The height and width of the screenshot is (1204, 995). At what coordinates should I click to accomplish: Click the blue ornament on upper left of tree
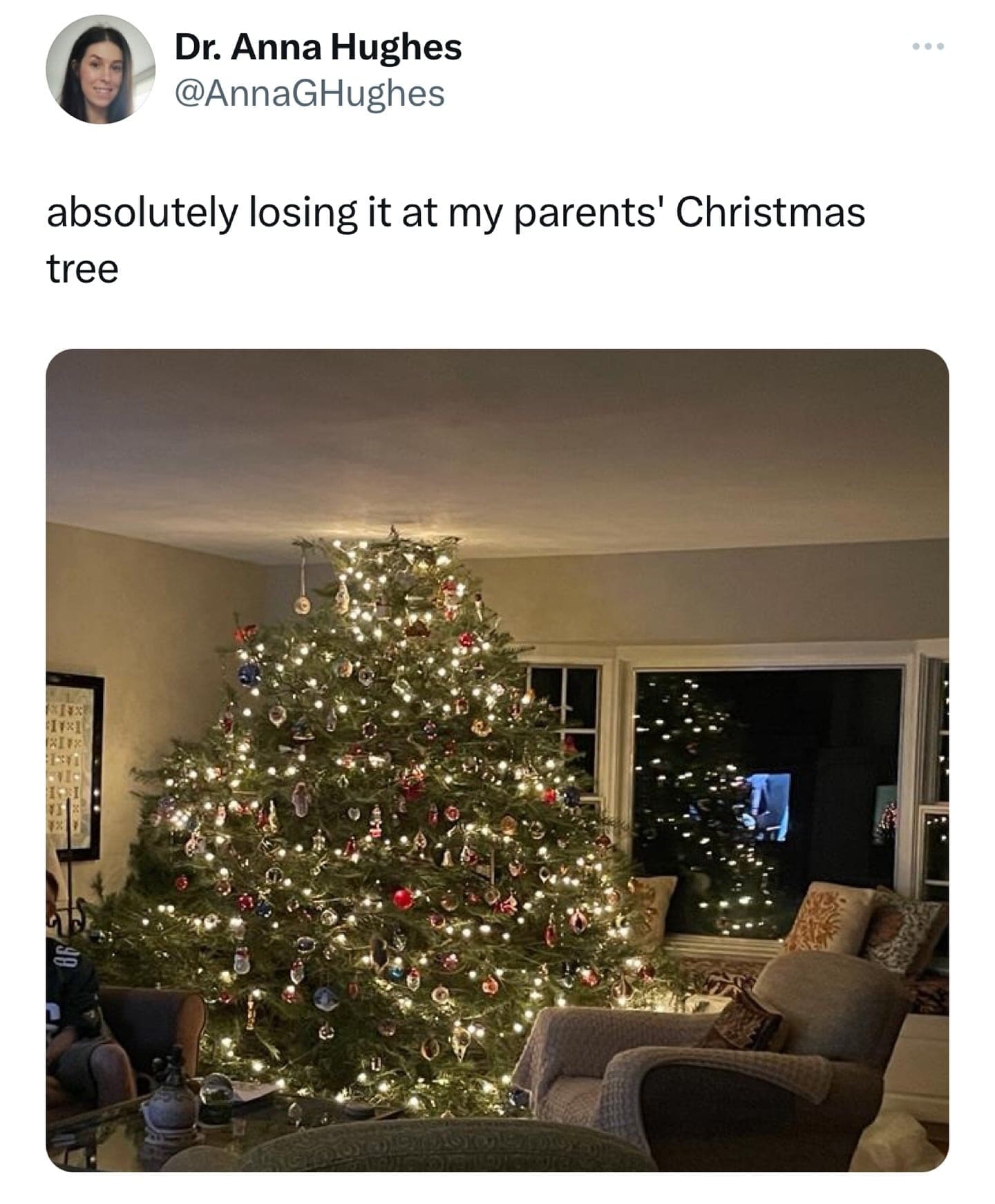[249, 673]
